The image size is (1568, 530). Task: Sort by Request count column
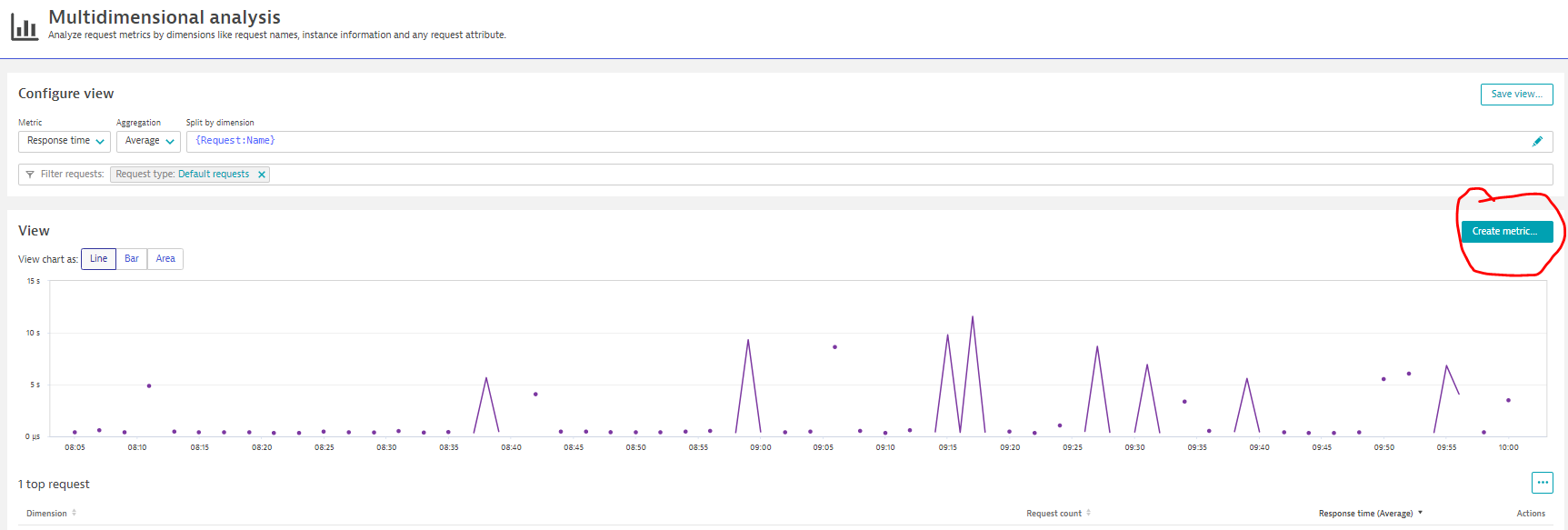(1088, 514)
